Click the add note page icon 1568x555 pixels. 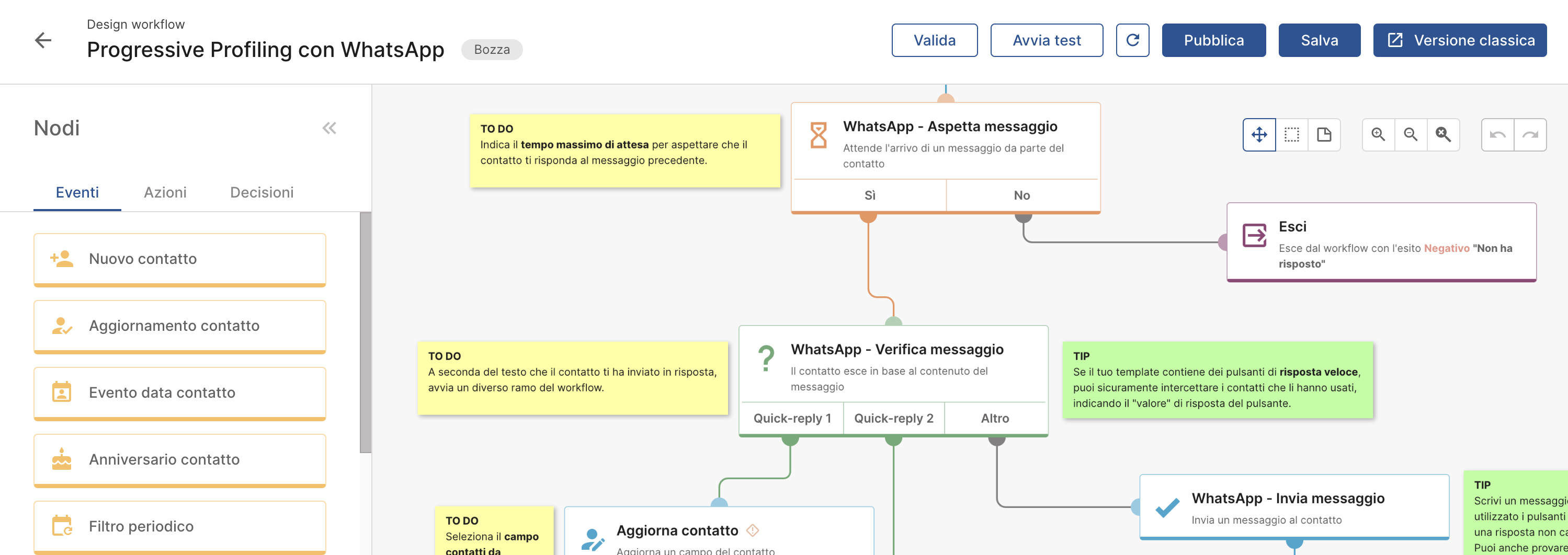(1324, 134)
